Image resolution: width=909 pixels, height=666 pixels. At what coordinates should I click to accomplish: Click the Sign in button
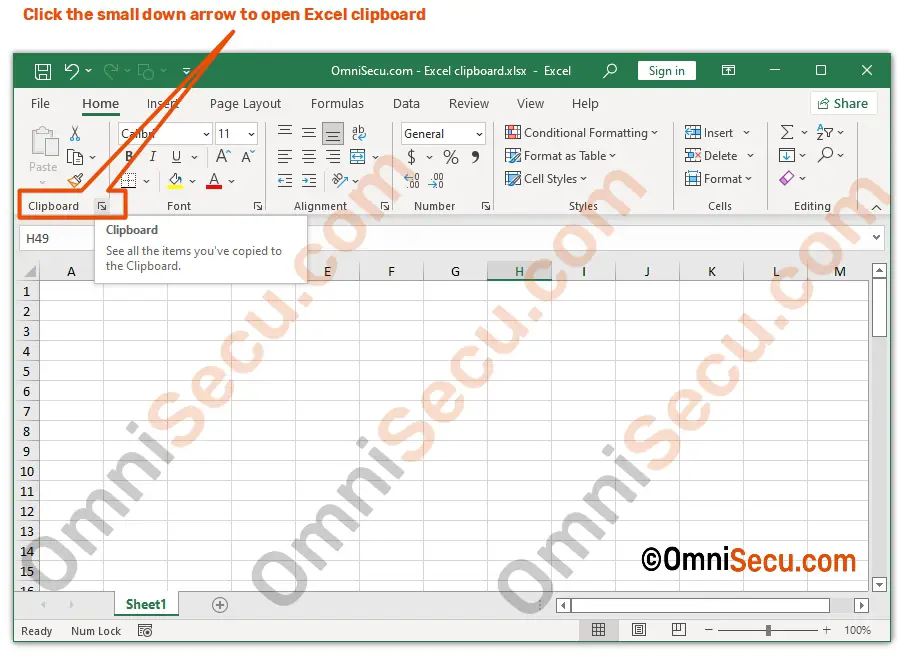667,71
